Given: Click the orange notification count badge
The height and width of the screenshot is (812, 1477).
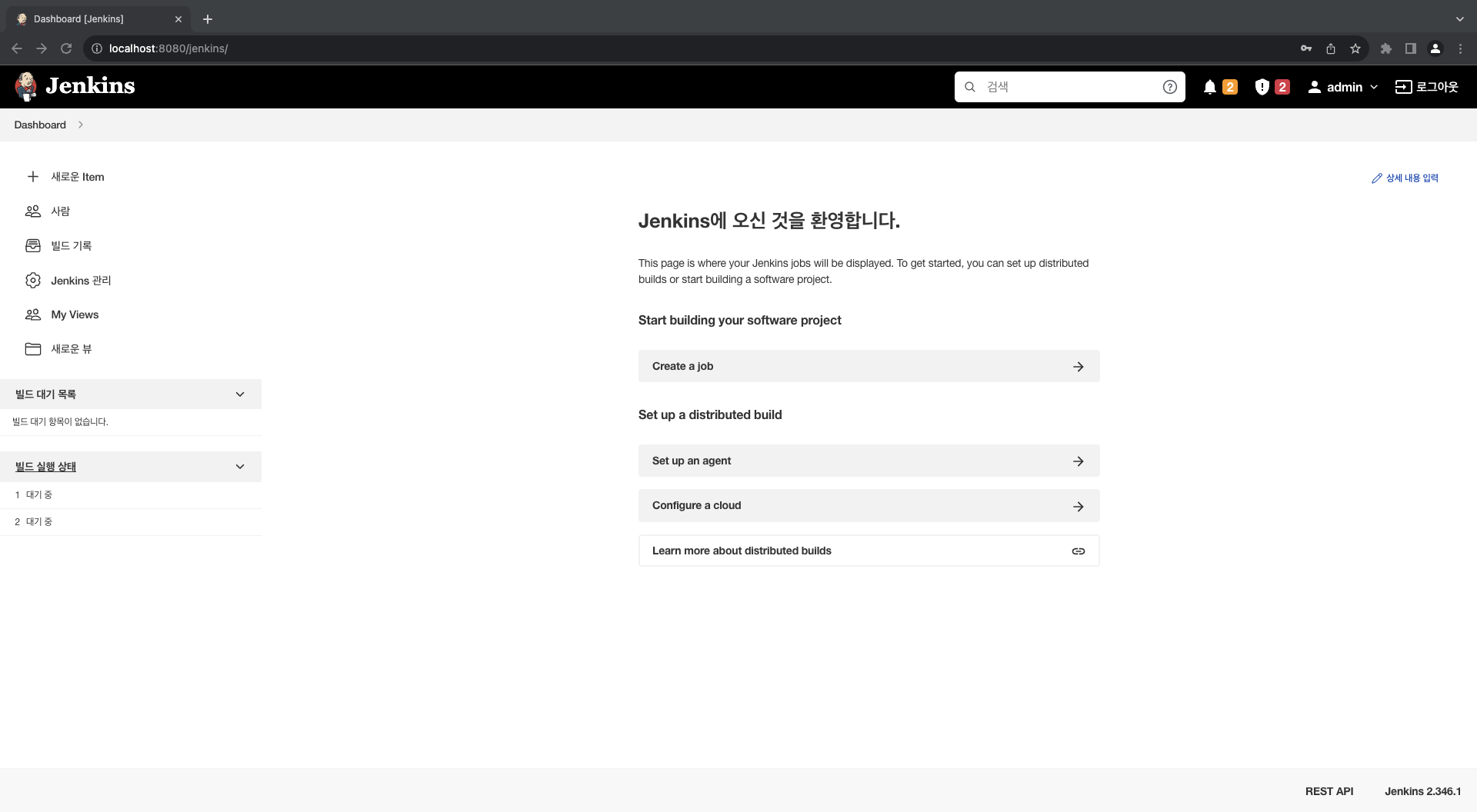Looking at the screenshot, I should (1230, 87).
